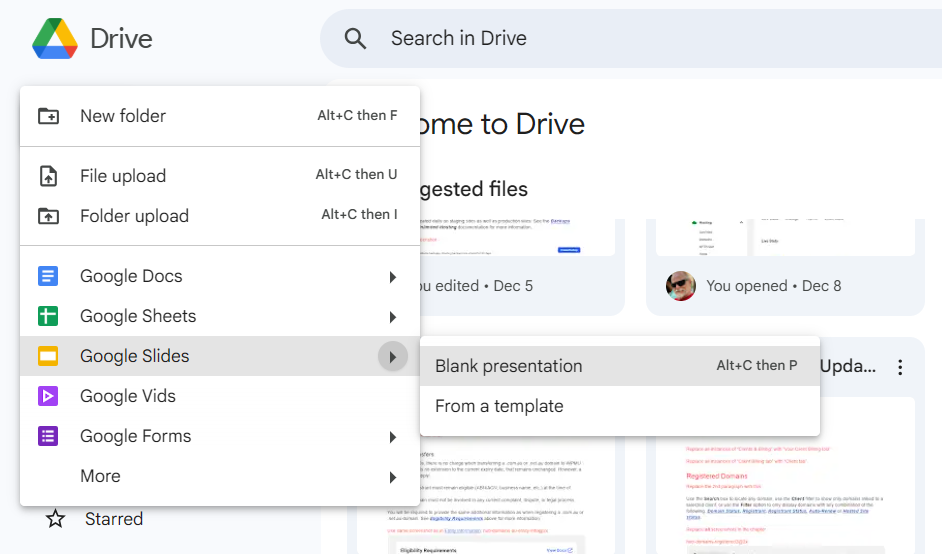This screenshot has height=554, width=942.
Task: Open the More menu entry
Action: [x=220, y=476]
